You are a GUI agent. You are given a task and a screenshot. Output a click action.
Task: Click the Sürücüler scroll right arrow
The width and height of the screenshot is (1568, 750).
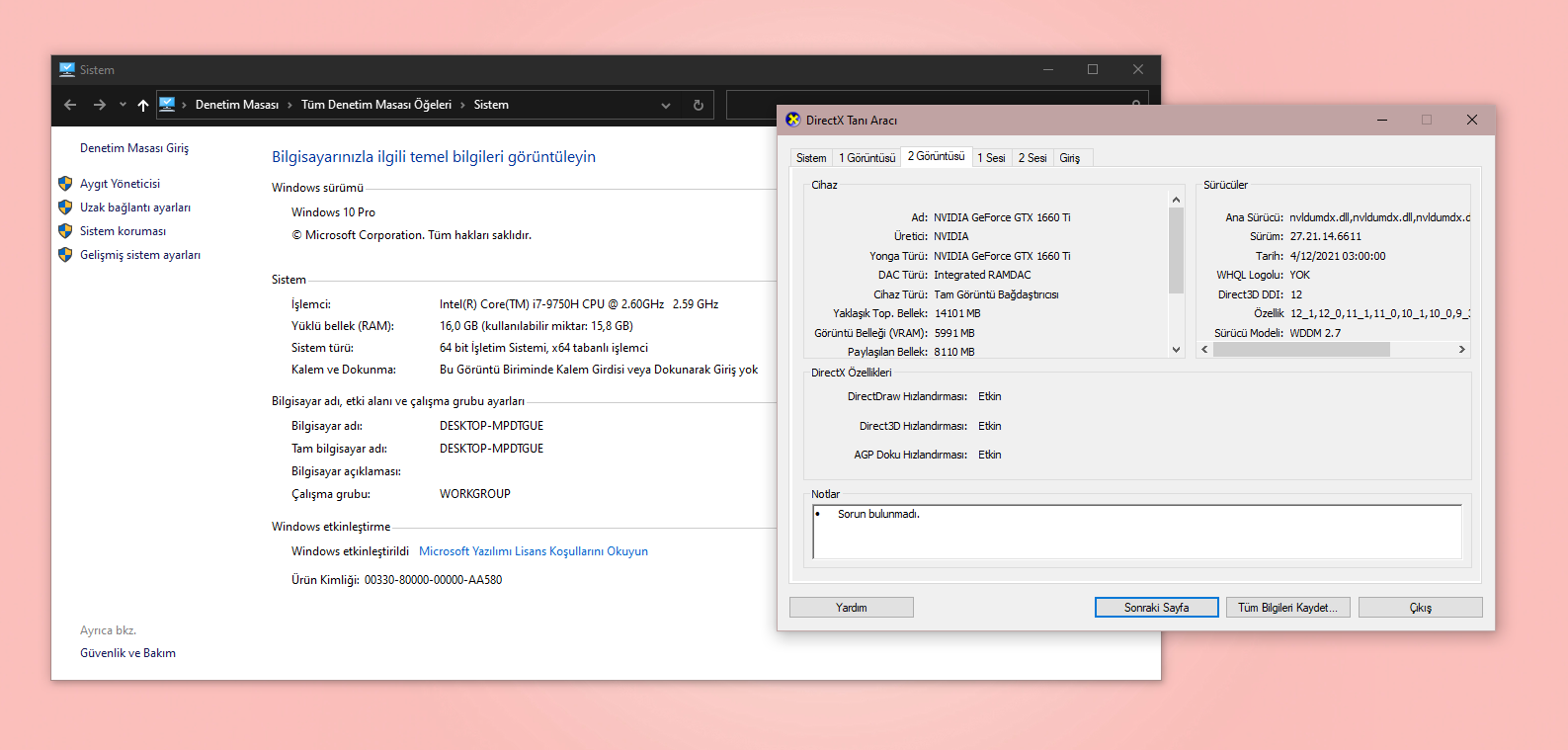tap(1462, 350)
